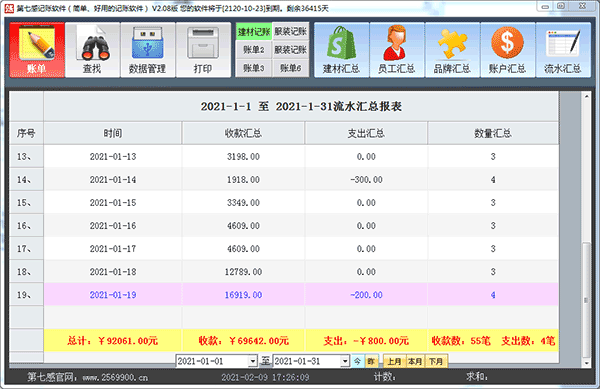Click receipt value 16919.00
This screenshot has height=389, width=600.
click(243, 295)
